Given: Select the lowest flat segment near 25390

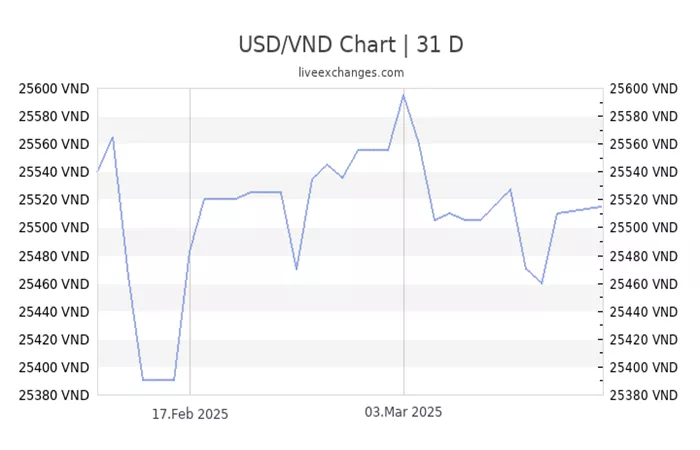Looking at the screenshot, I should coord(158,380).
